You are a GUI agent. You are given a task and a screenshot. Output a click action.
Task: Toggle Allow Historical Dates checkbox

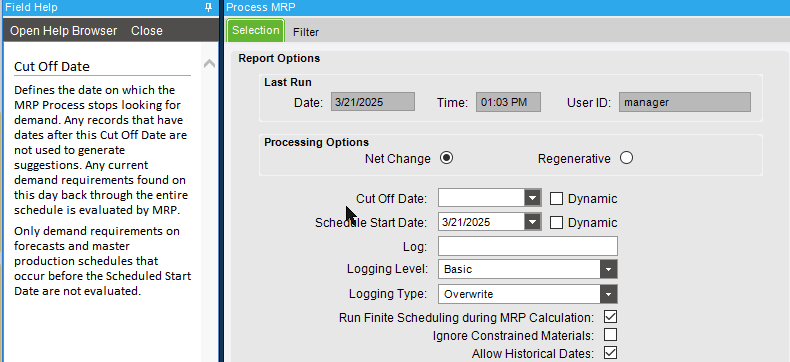pyautogui.click(x=610, y=352)
